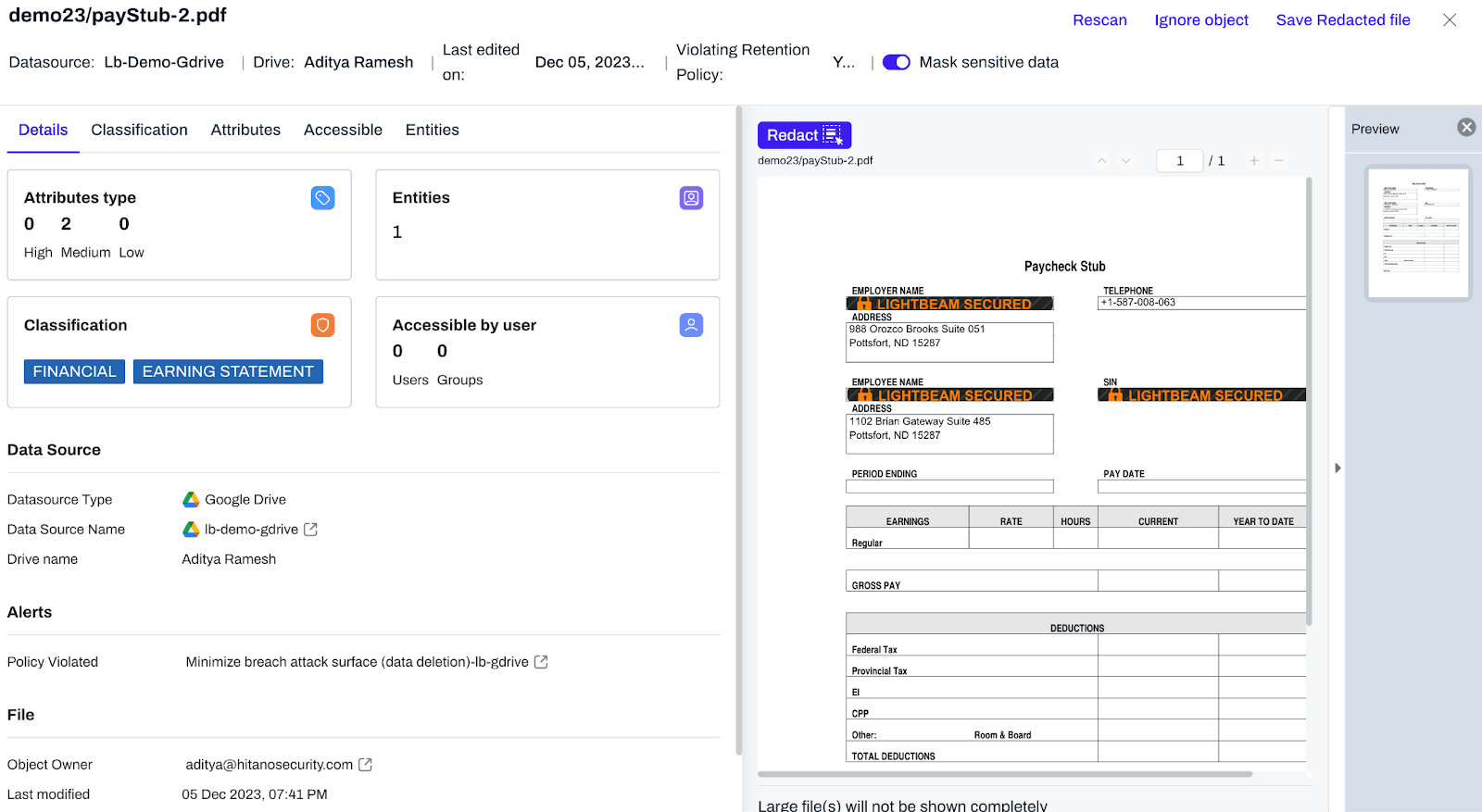Switch to the Classification tab

click(x=139, y=130)
